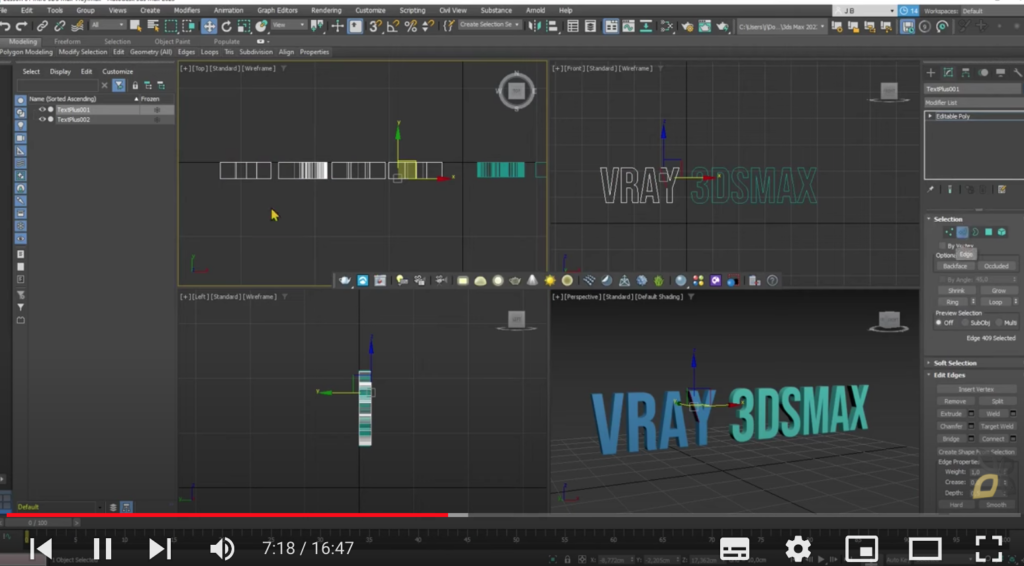Click the Align tool icon
This screenshot has height=566, width=1024.
click(552, 26)
